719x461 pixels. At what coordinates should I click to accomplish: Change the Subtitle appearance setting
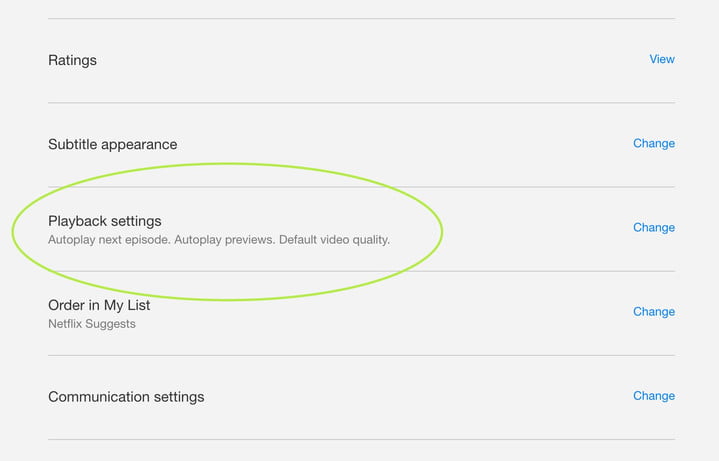pyautogui.click(x=653, y=143)
